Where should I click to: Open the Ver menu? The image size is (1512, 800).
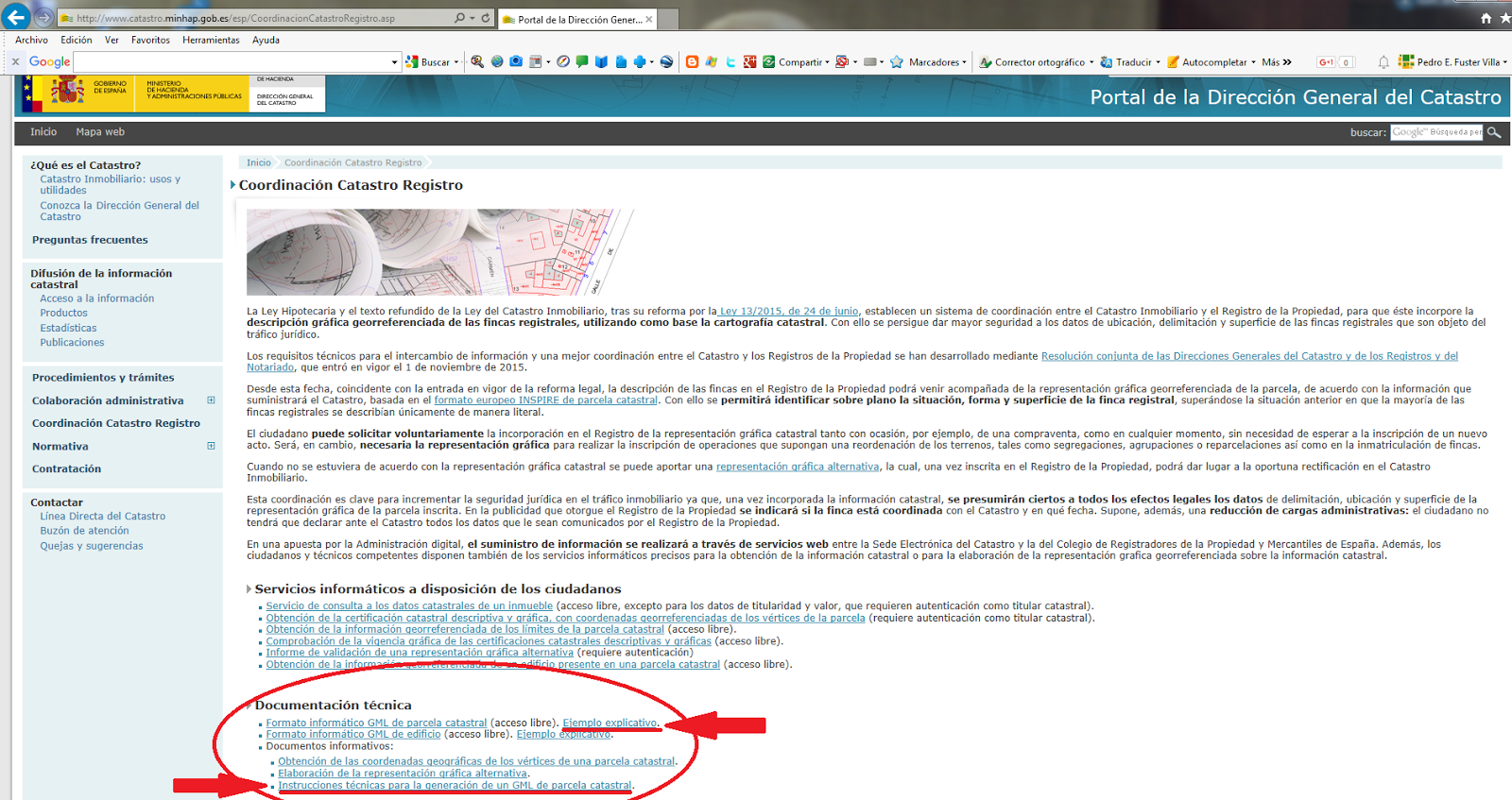click(x=112, y=40)
